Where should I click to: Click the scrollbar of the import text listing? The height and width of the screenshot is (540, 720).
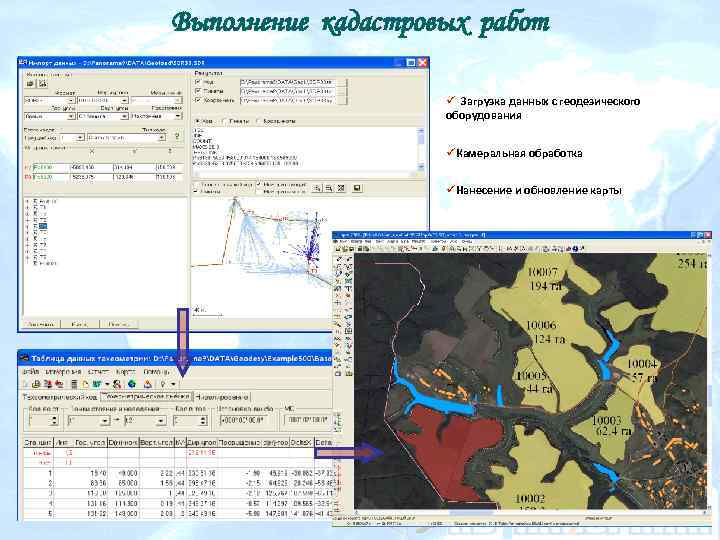(421, 149)
